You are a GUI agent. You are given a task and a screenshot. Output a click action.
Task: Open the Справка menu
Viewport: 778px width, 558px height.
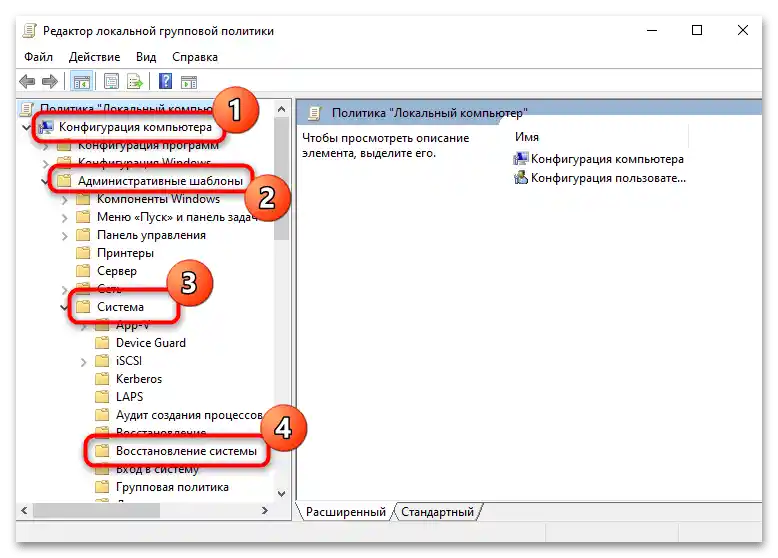point(194,57)
